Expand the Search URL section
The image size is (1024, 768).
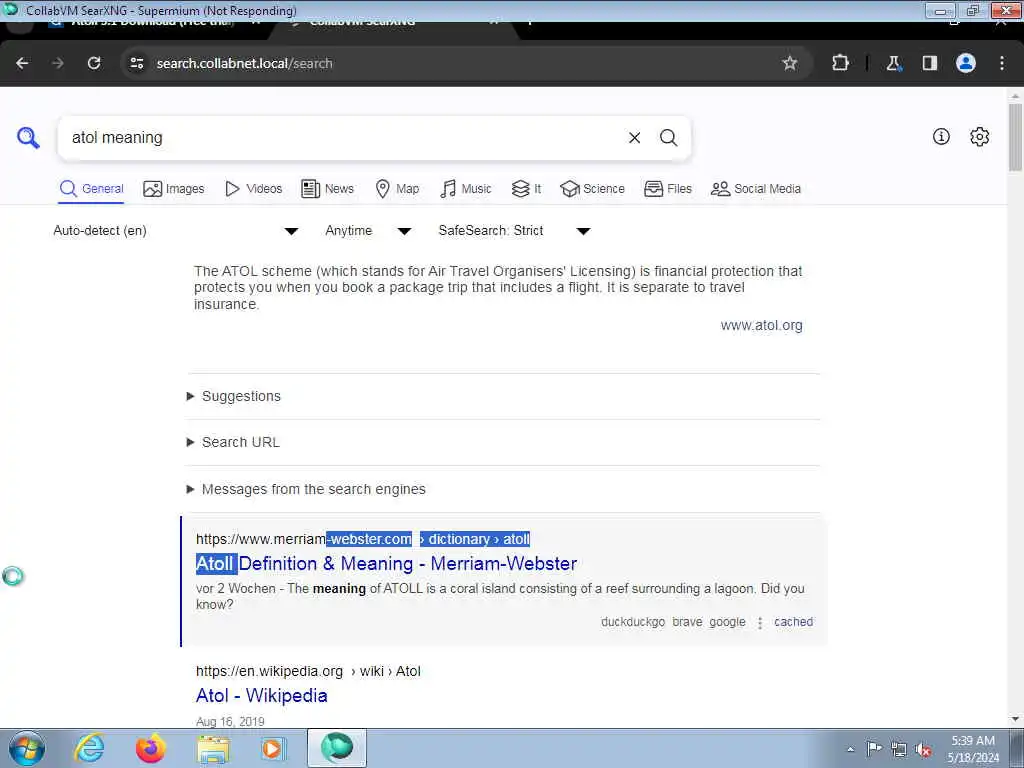(233, 442)
